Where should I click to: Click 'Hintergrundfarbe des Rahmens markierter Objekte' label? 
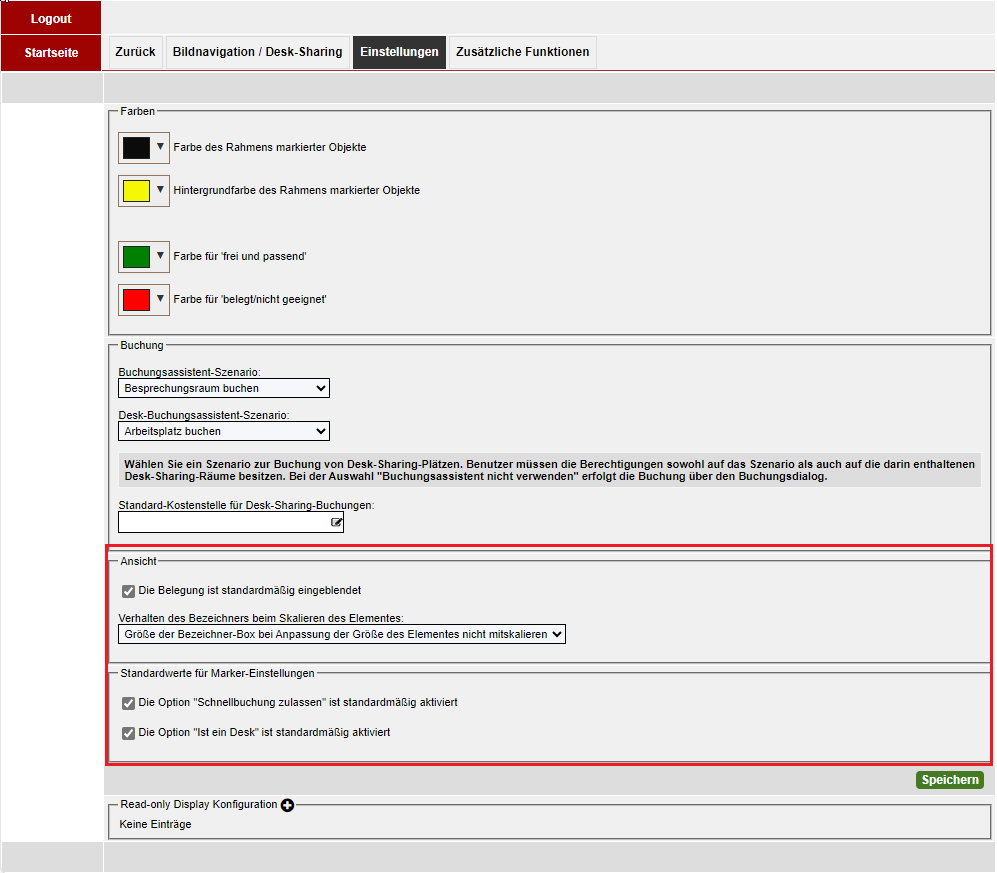coord(296,190)
